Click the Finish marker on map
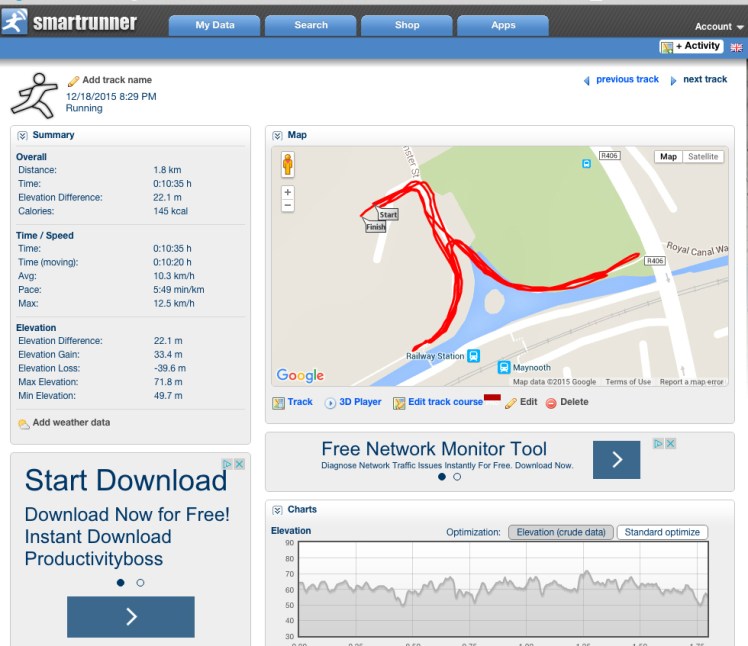The image size is (748, 646). coord(375,226)
